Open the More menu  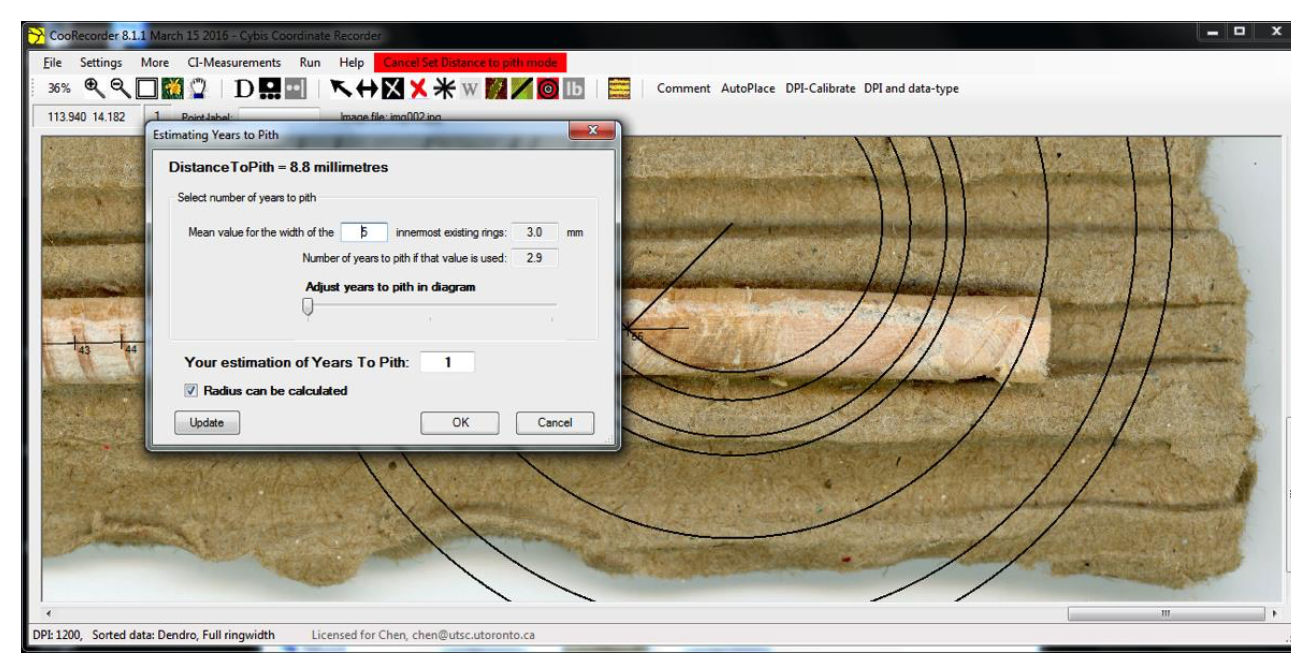pos(155,62)
